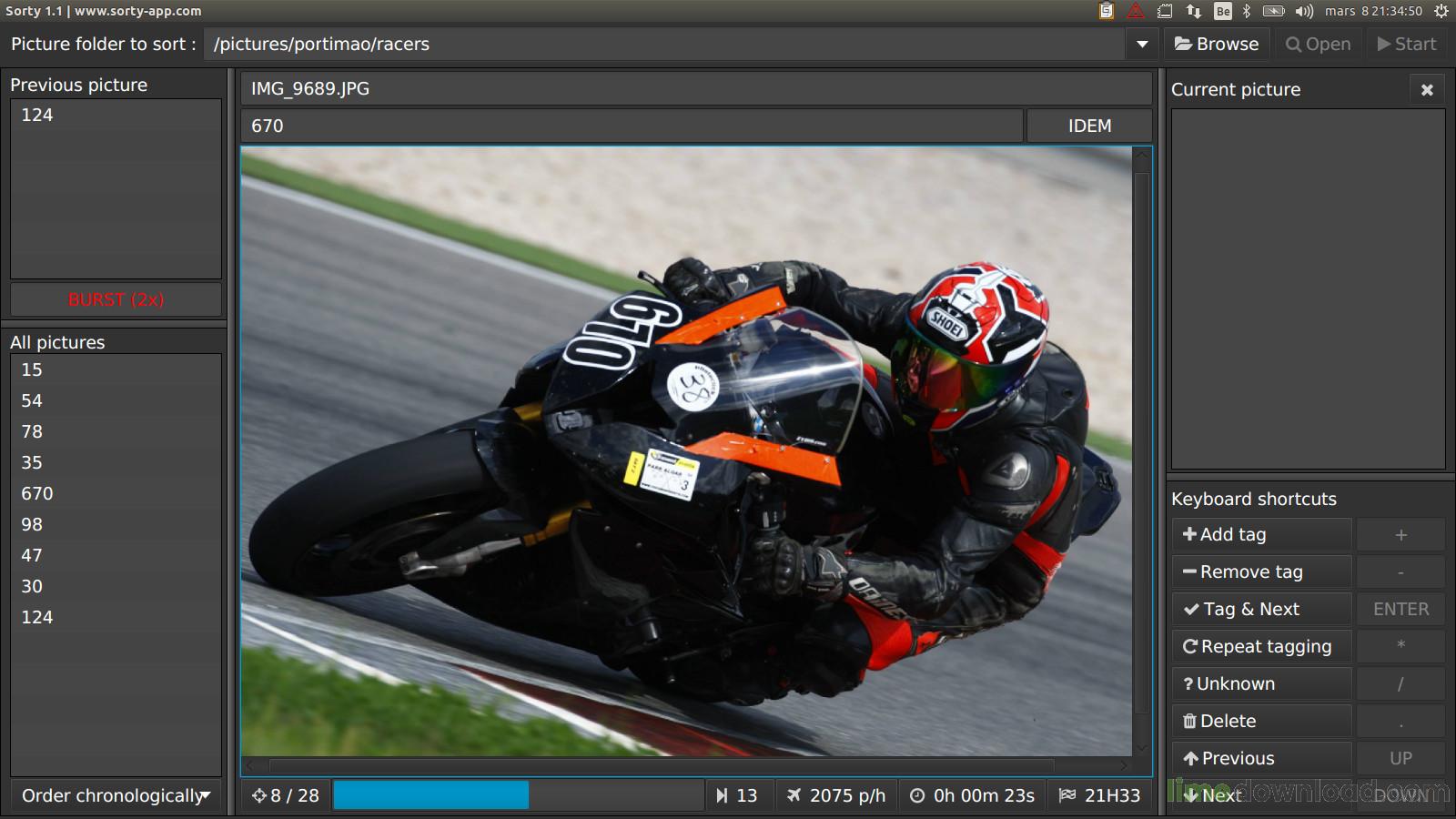The image size is (1456, 819).
Task: Toggle the BURST (2x) button
Action: point(116,299)
